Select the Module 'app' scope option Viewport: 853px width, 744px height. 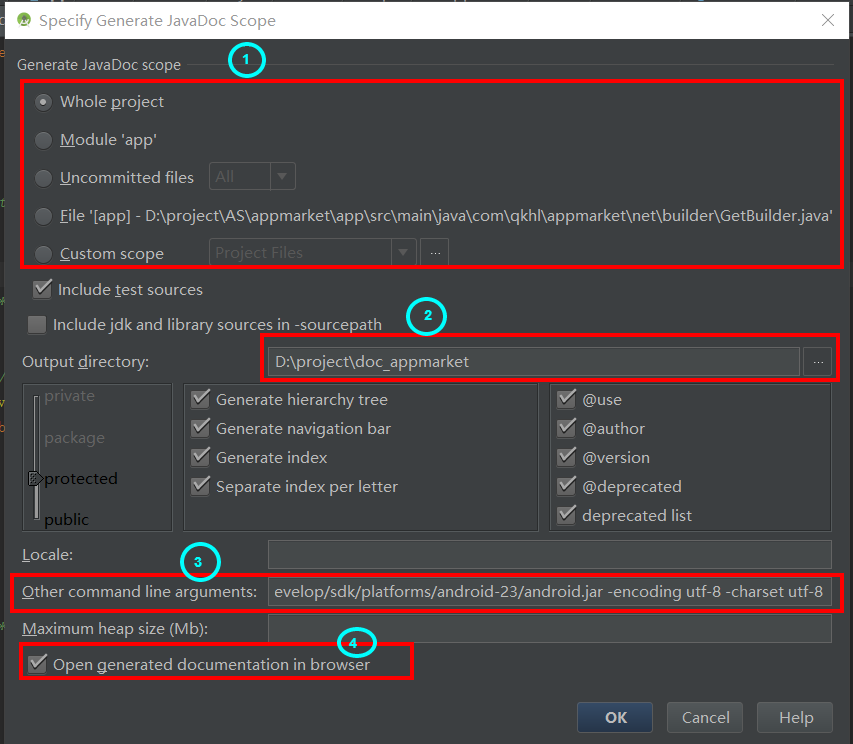coord(44,140)
